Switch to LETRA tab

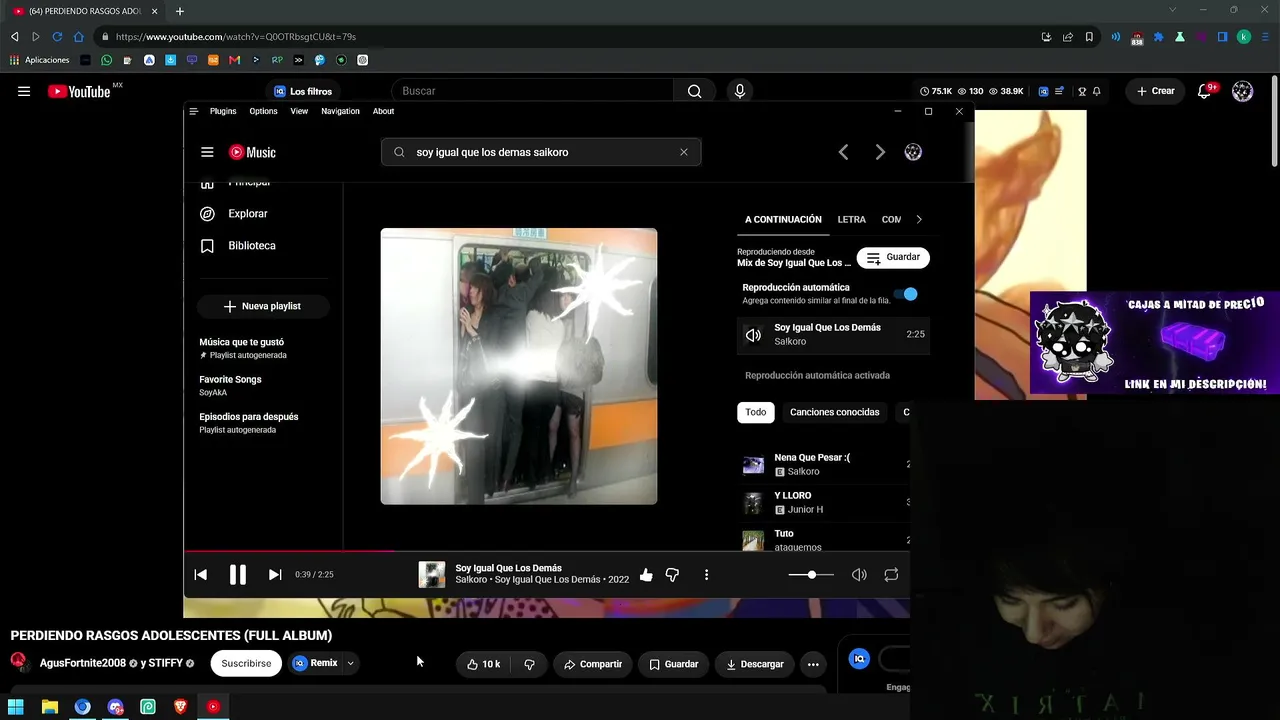pyautogui.click(x=852, y=220)
